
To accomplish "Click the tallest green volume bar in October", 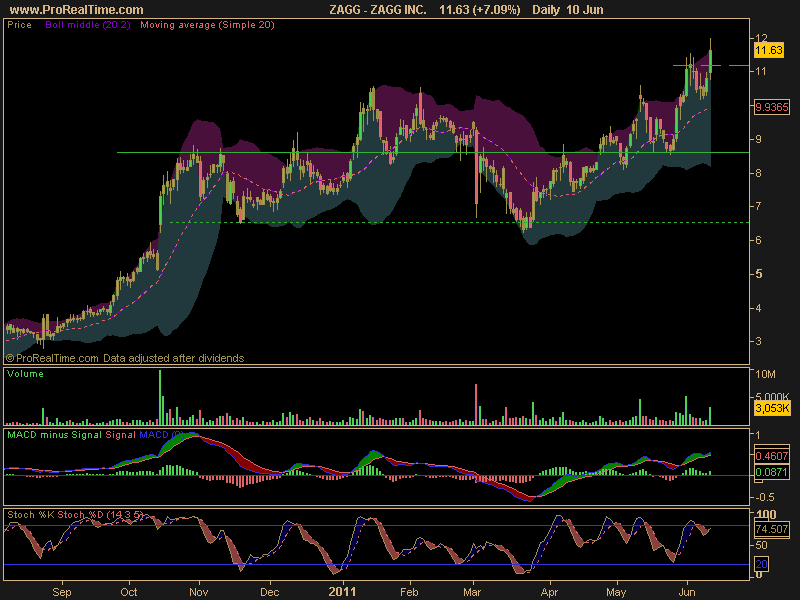I will coord(160,397).
